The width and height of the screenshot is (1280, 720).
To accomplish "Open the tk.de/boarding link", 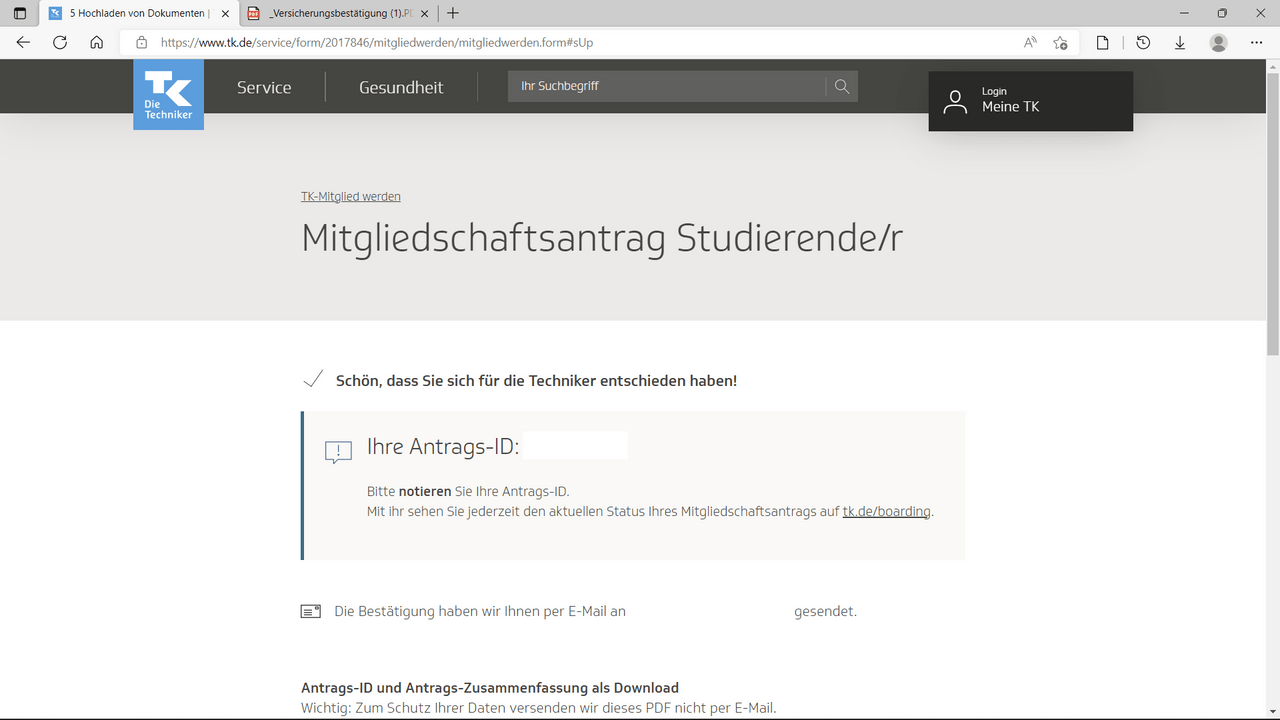I will click(x=886, y=511).
